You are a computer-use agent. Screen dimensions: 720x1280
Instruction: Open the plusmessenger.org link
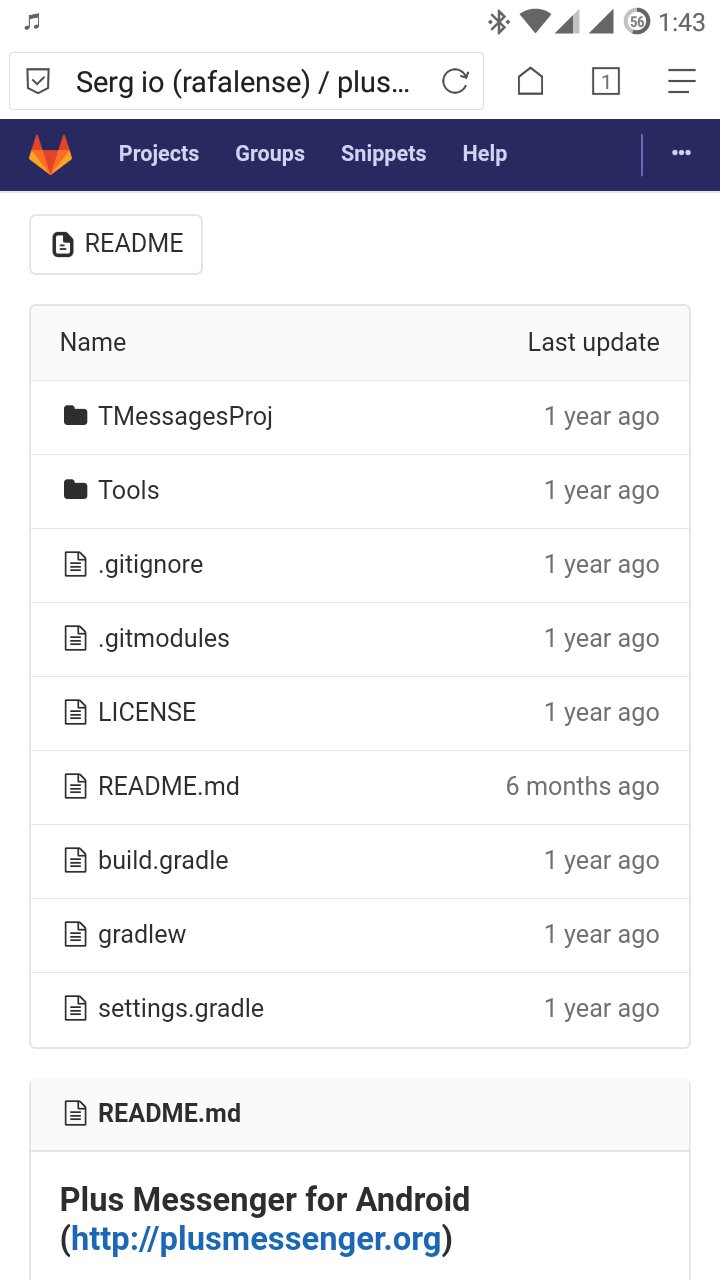click(256, 1239)
